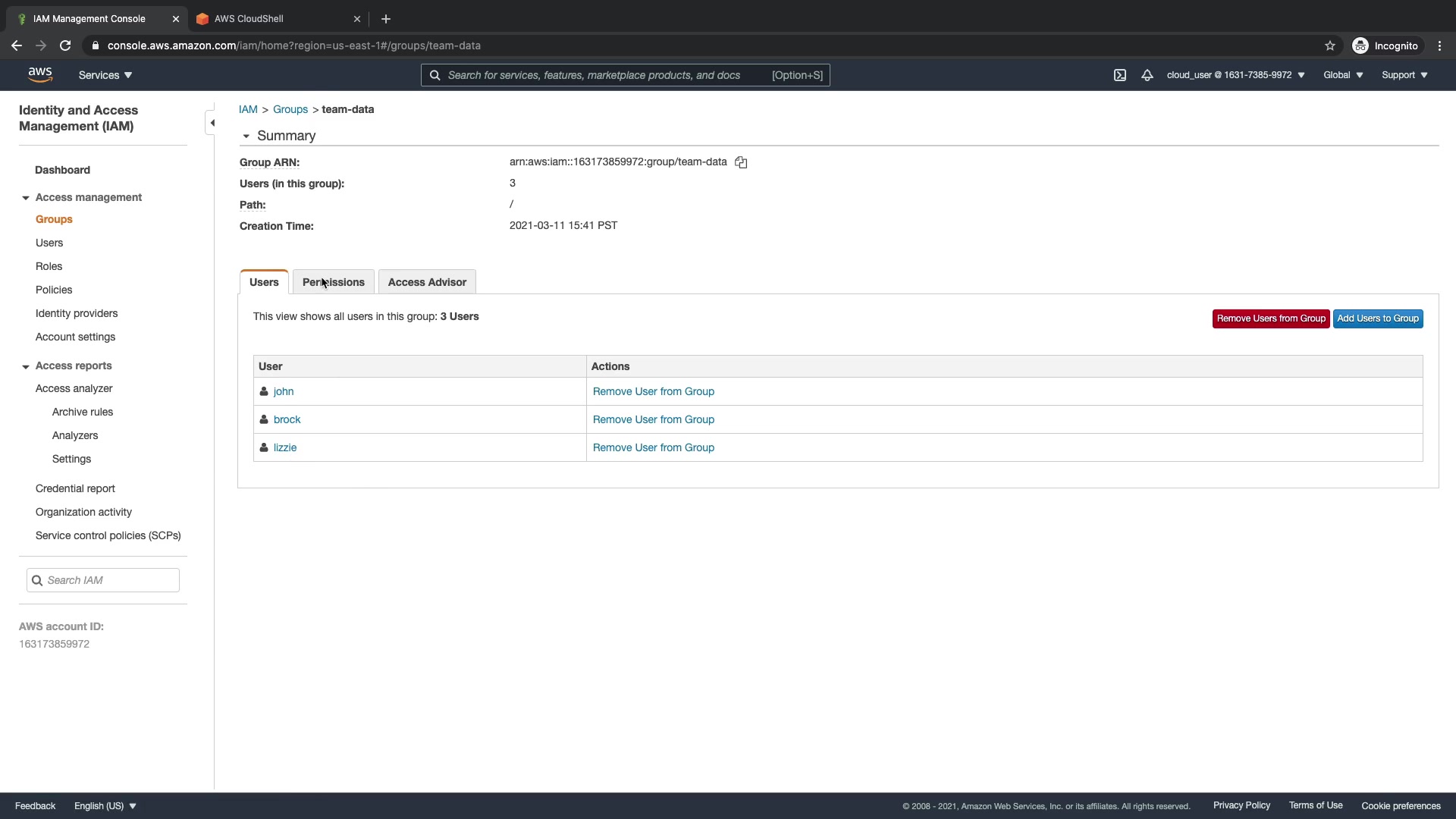Viewport: 1456px width, 819px height.
Task: Open the Global region dropdown
Action: pyautogui.click(x=1343, y=75)
